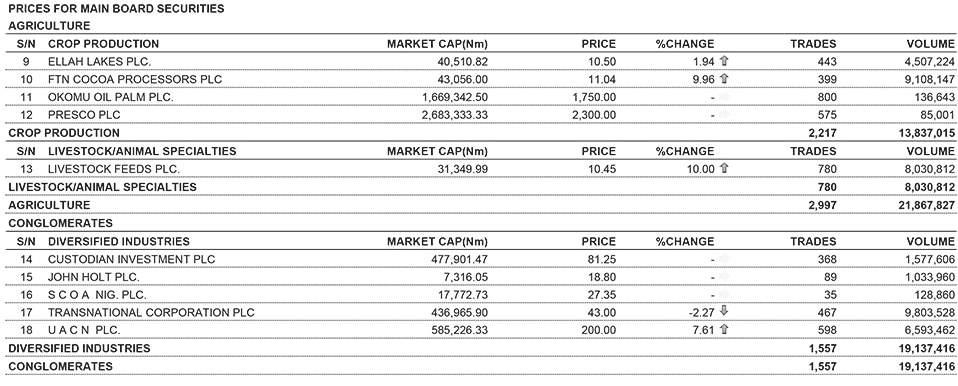Select the AGRICULTURE section heading
Image resolution: width=958 pixels, height=386 pixels.
point(49,26)
